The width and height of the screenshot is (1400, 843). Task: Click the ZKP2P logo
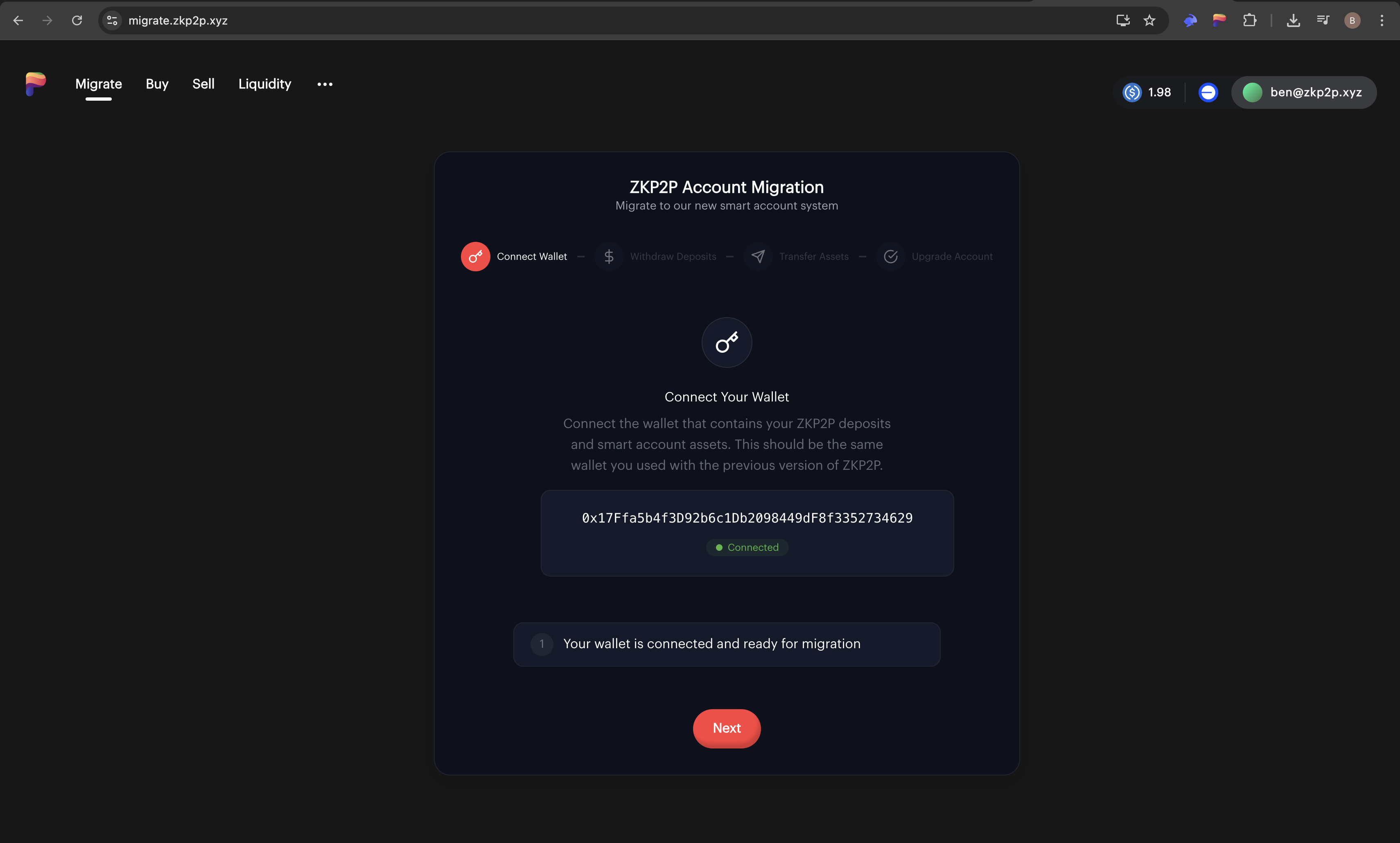tap(35, 83)
